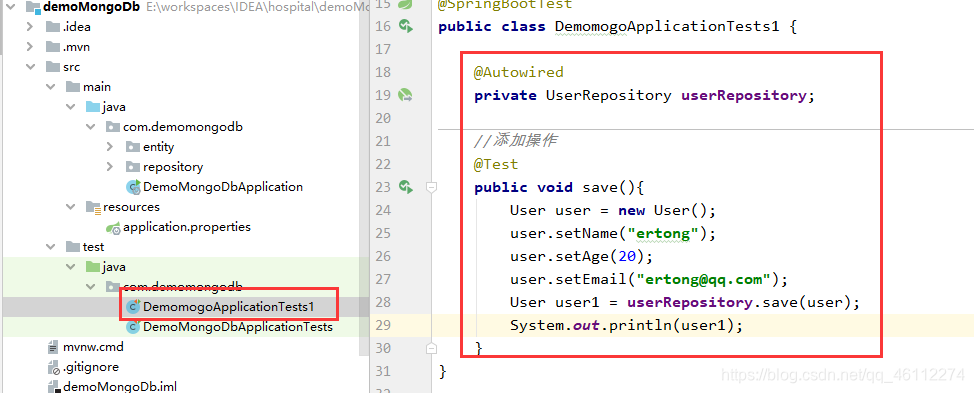The image size is (974, 393).
Task: Select the test folder
Action: 94,247
